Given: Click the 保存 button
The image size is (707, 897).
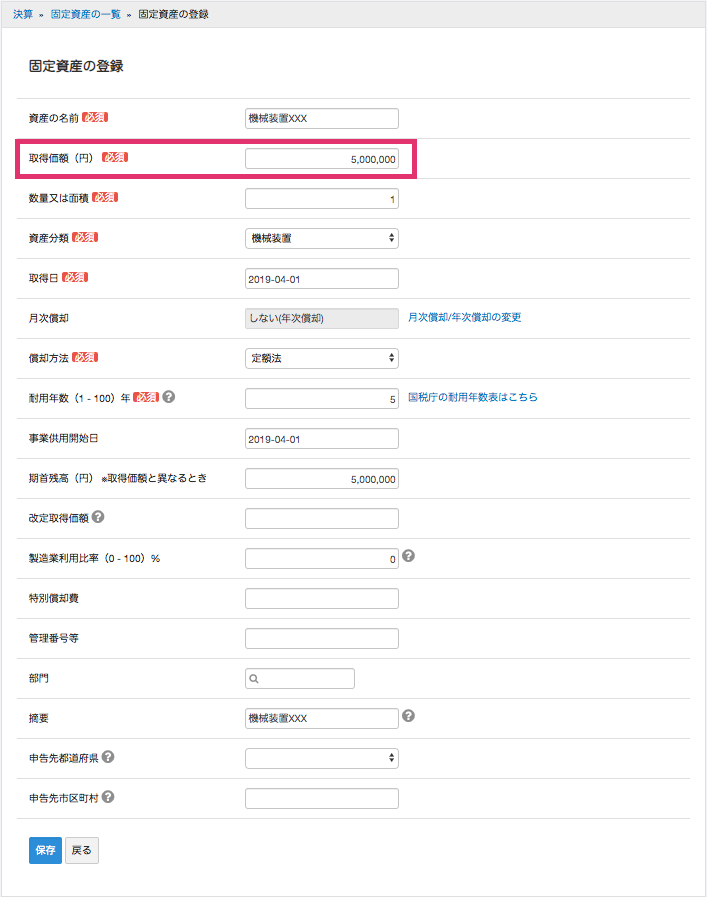Looking at the screenshot, I should click(x=45, y=850).
